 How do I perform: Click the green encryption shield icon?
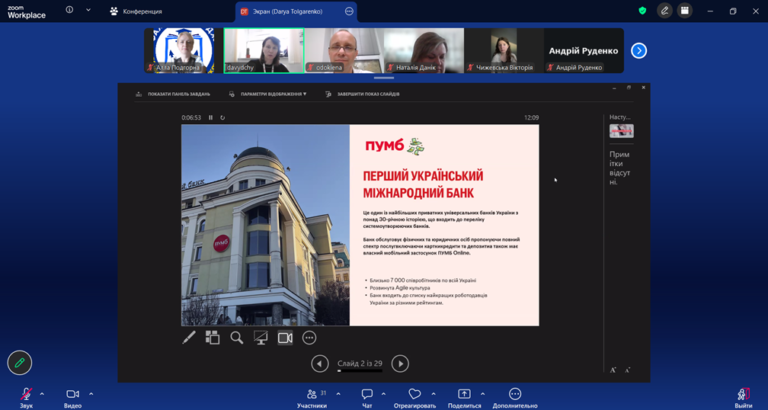tap(642, 11)
